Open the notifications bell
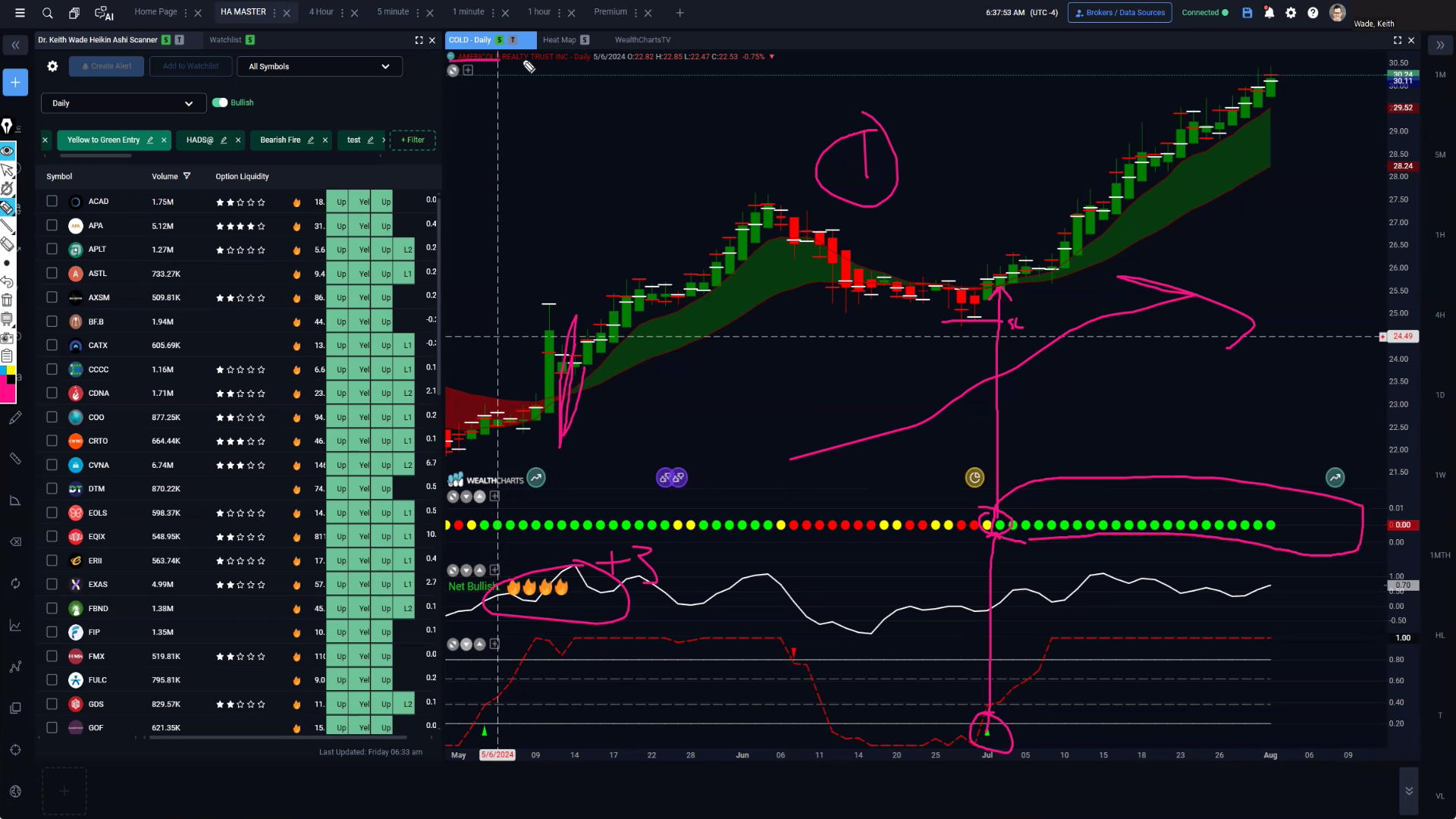The height and width of the screenshot is (819, 1456). 1269,13
